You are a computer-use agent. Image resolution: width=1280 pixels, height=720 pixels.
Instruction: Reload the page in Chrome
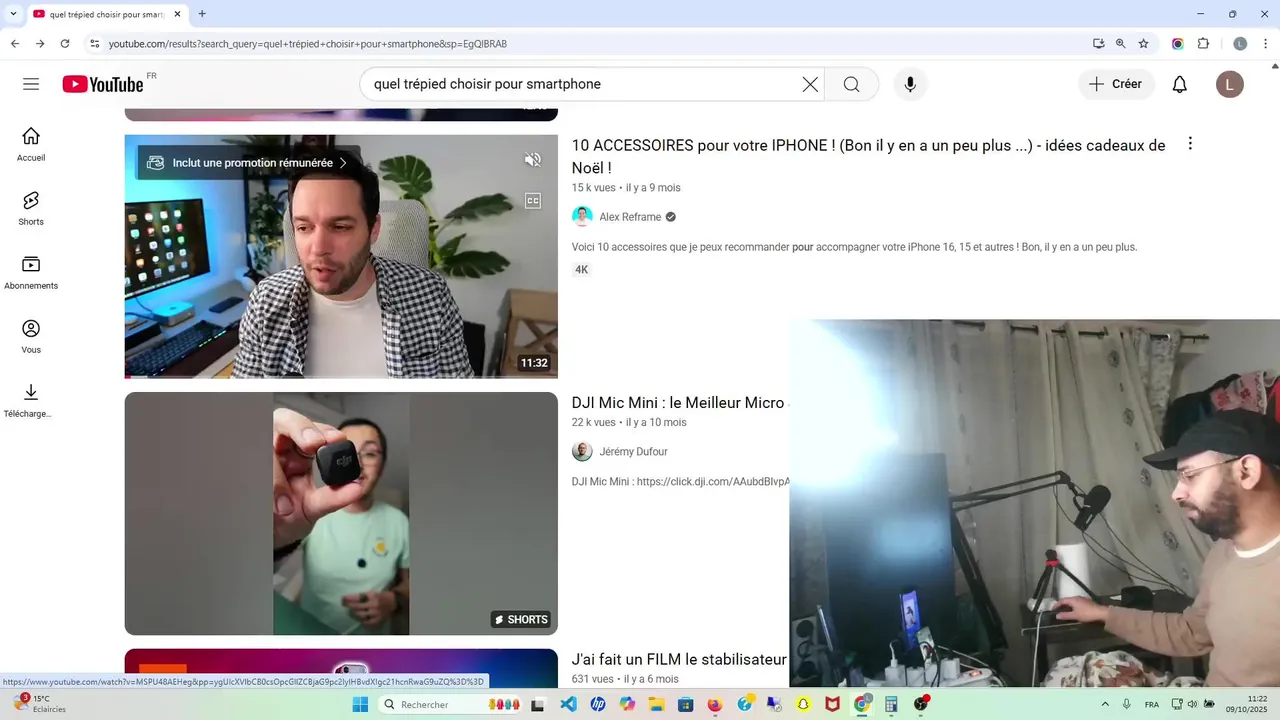(65, 44)
